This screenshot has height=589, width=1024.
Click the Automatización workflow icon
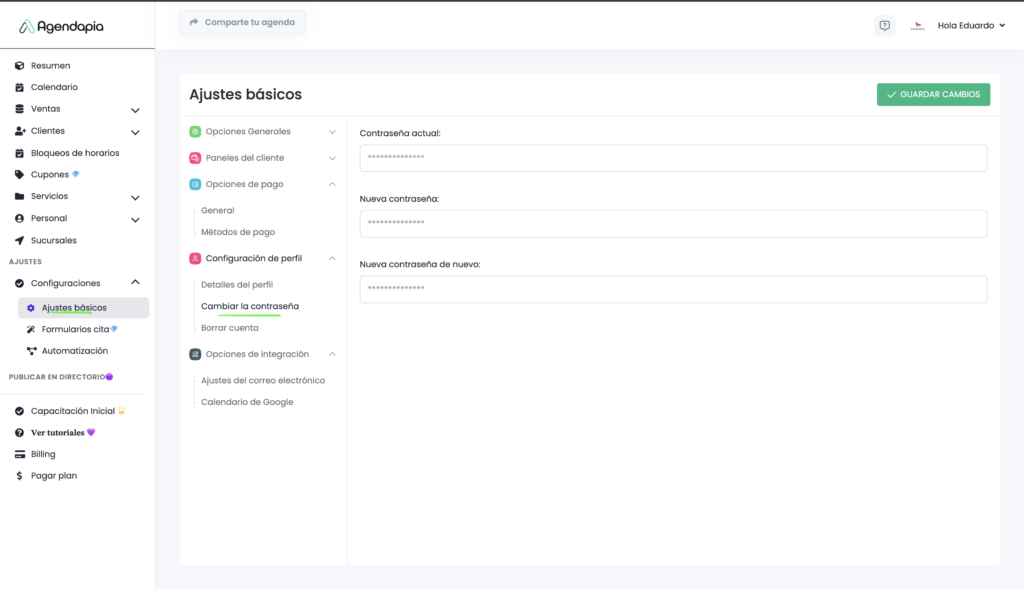(31, 351)
